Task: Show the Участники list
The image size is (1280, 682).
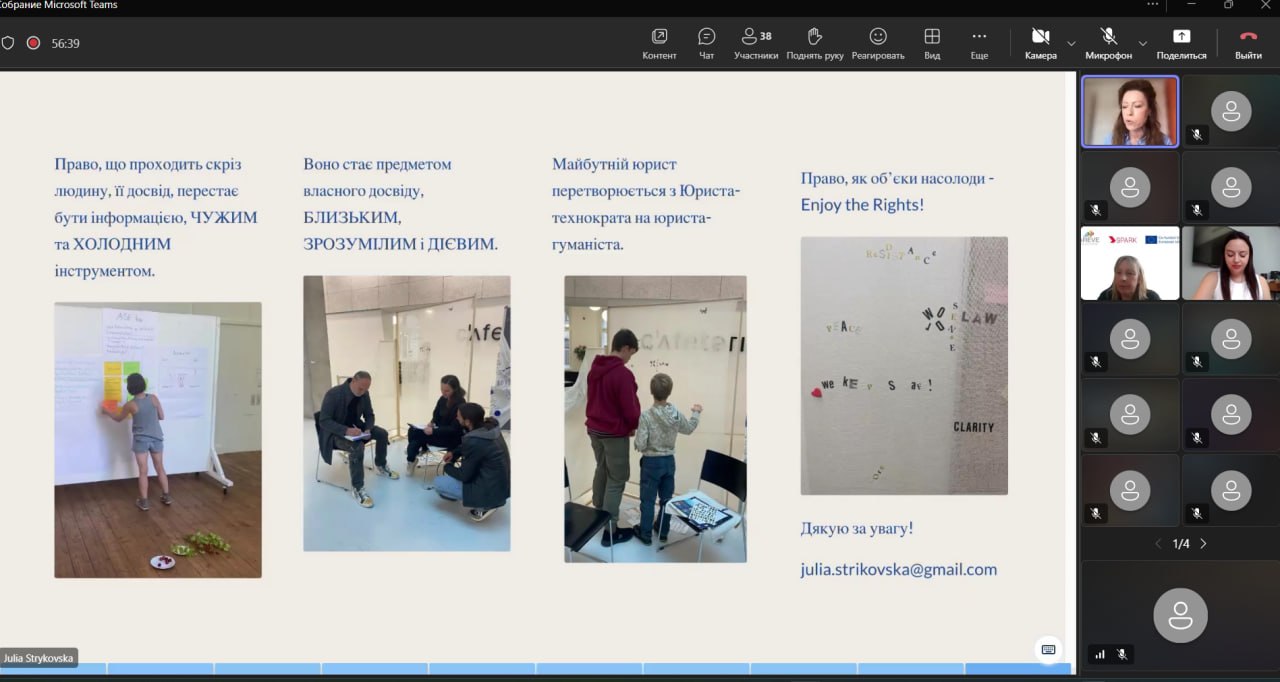Action: point(755,43)
